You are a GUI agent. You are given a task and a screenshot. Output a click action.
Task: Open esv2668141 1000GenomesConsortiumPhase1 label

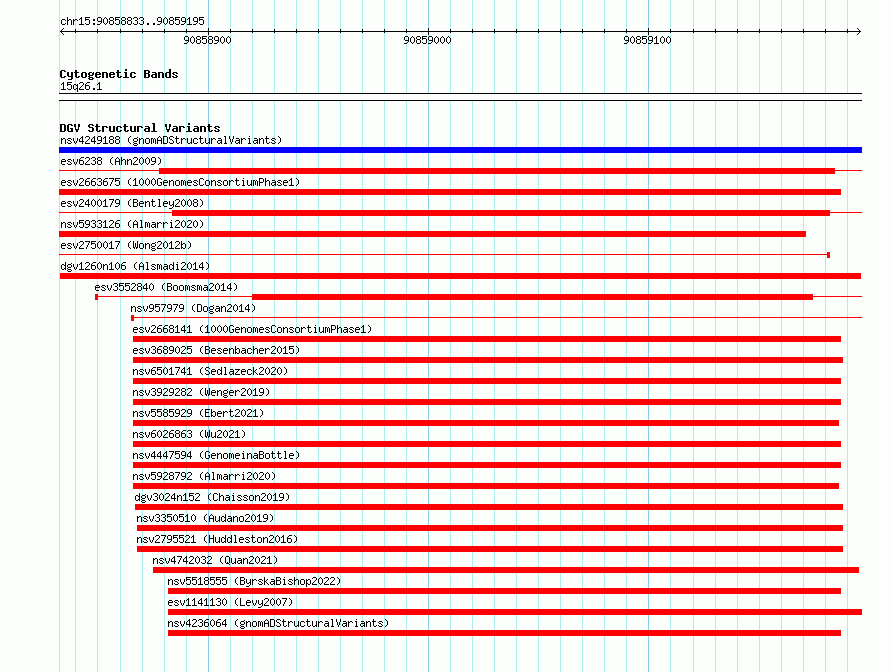(252, 329)
